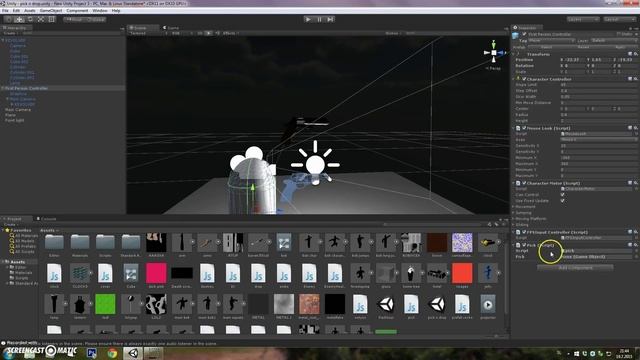This screenshot has height=360, width=640.
Task: Click the scene orientation gizmo
Action: coord(493,53)
